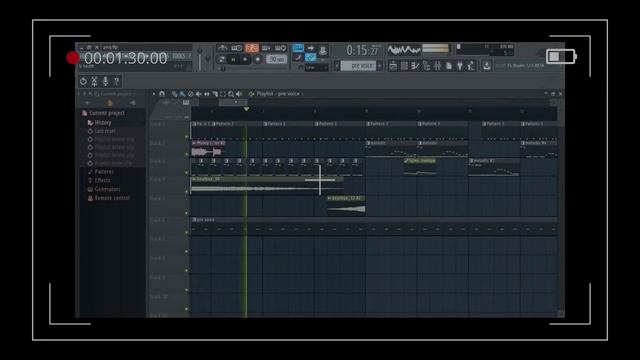Collapse the History folder in browser
Viewport: 640px width, 360px height.
pos(99,122)
